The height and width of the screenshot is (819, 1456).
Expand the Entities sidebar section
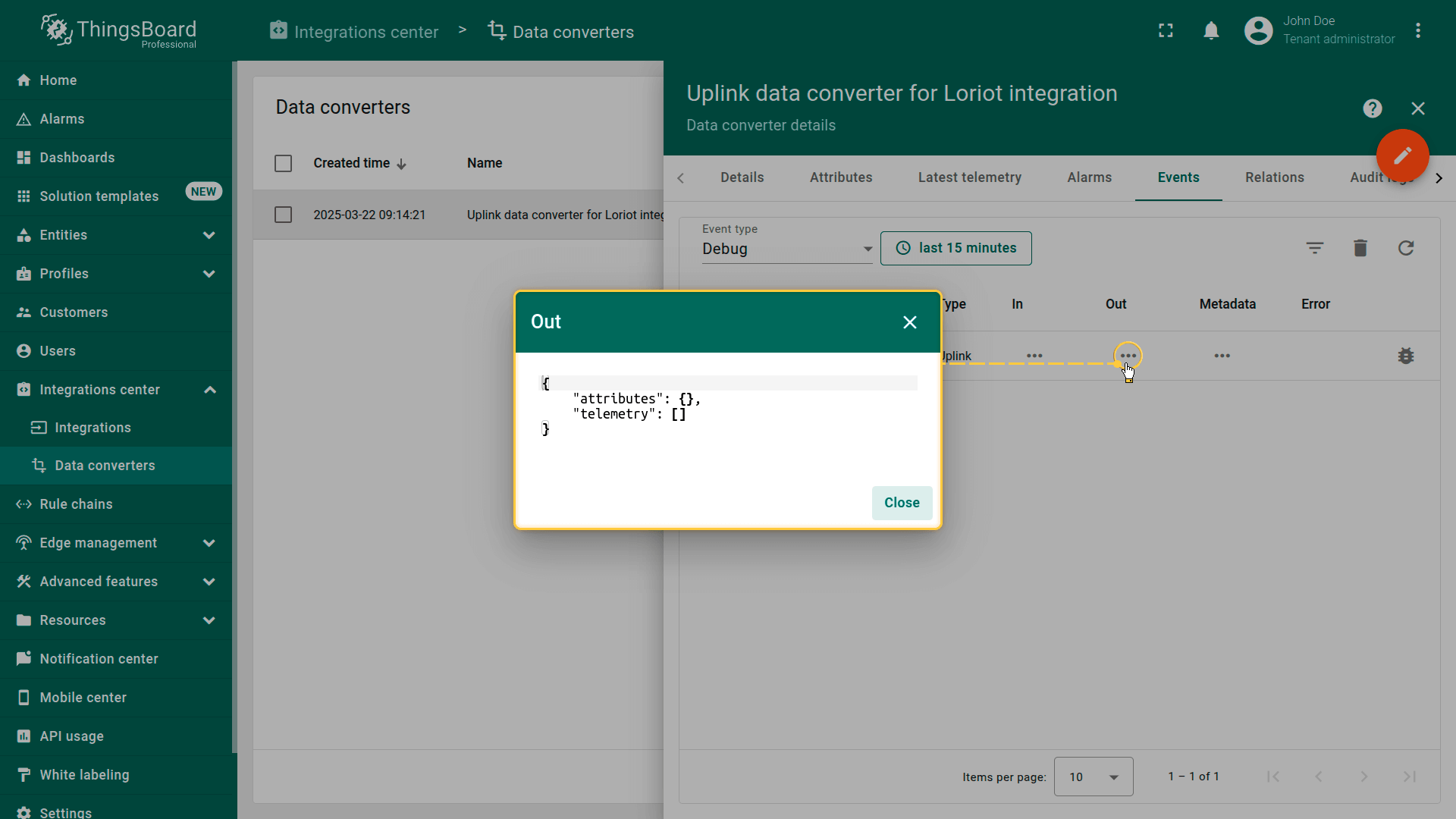point(209,235)
